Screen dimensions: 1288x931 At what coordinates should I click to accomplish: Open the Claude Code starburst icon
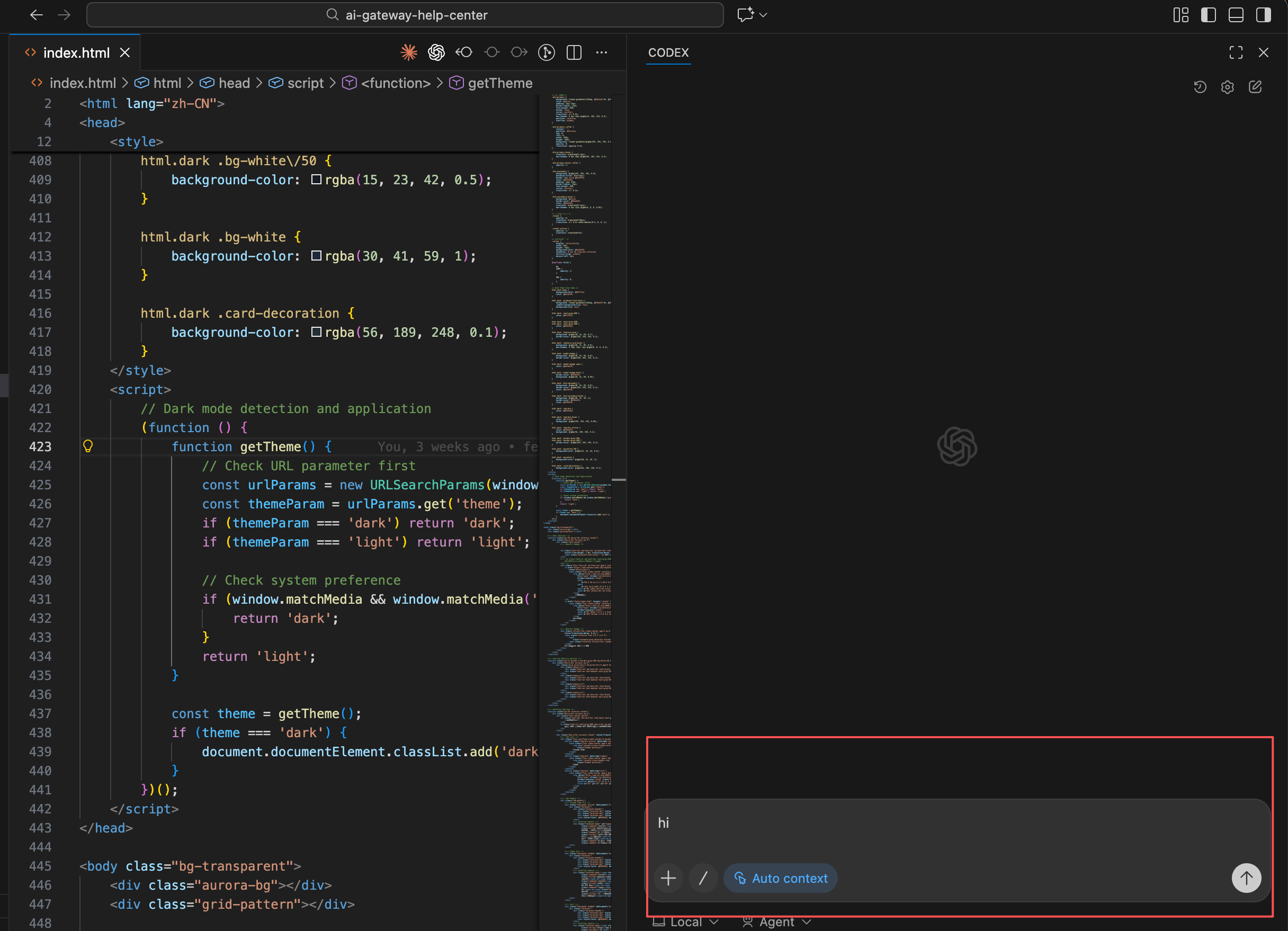[408, 52]
